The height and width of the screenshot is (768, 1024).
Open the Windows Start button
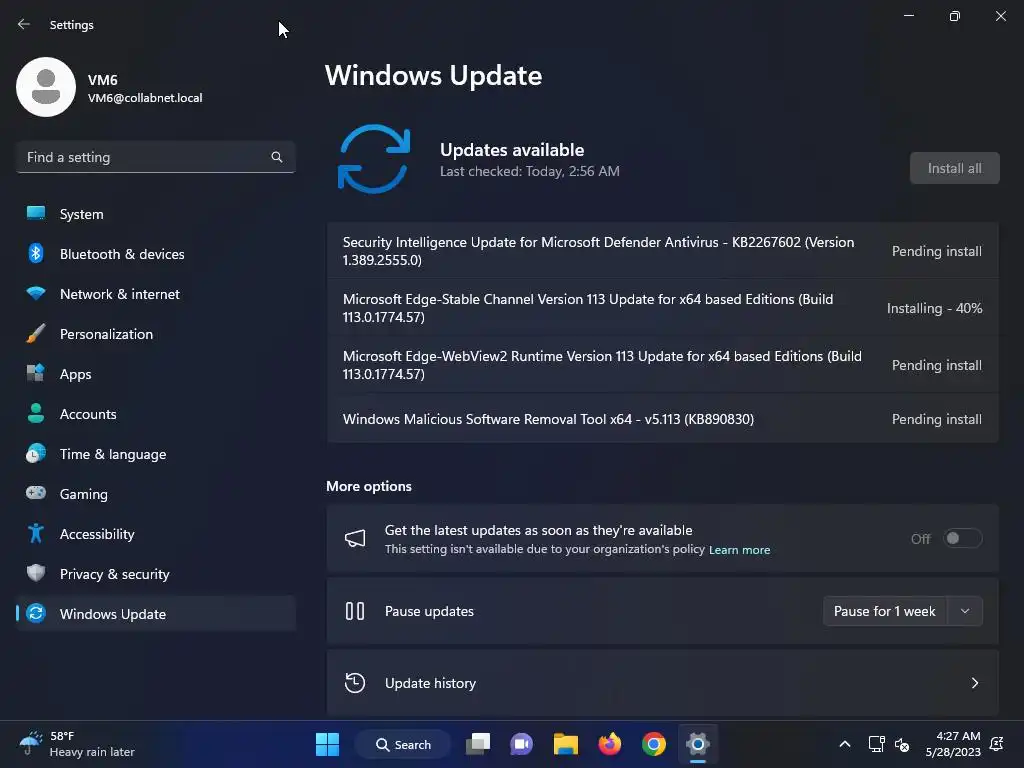(x=327, y=744)
